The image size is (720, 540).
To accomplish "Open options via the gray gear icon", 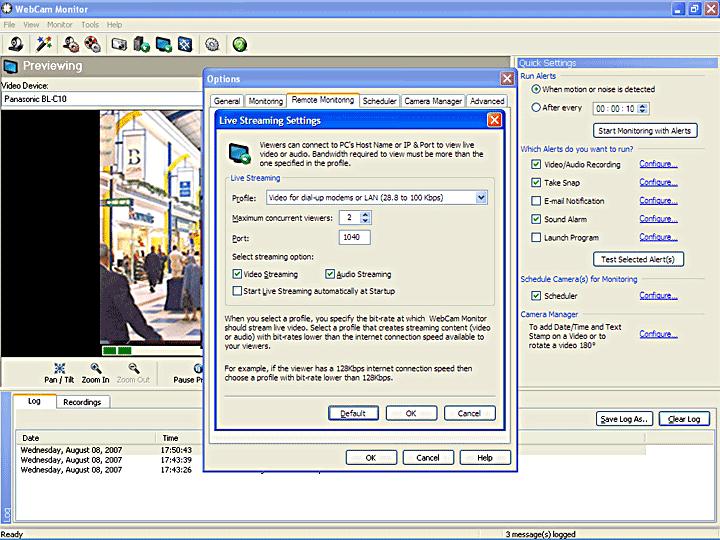I will point(212,45).
